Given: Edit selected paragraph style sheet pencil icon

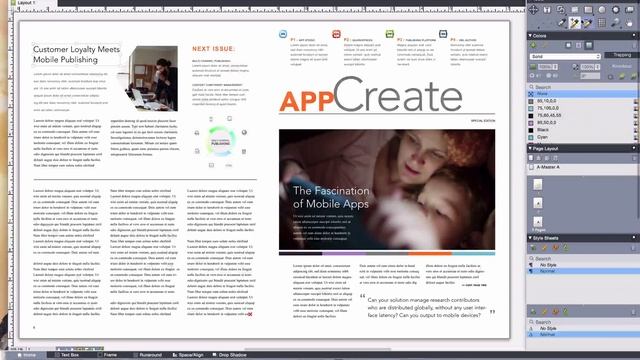Looking at the screenshot, I should [x=544, y=247].
